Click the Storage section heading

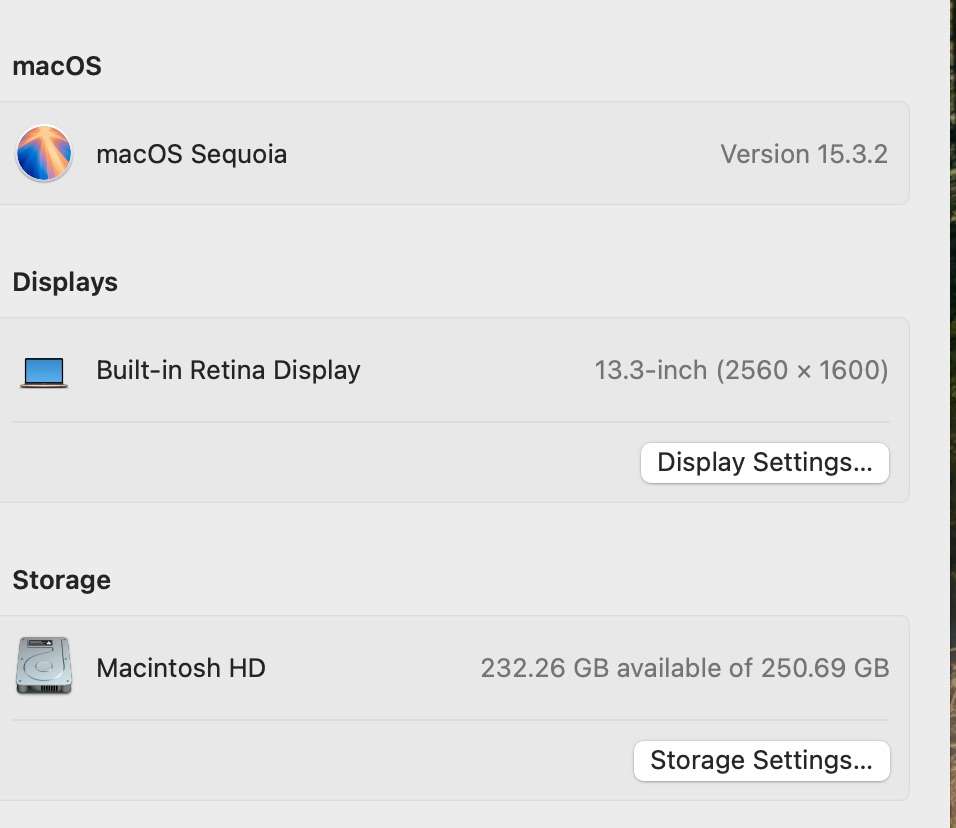(x=61, y=580)
